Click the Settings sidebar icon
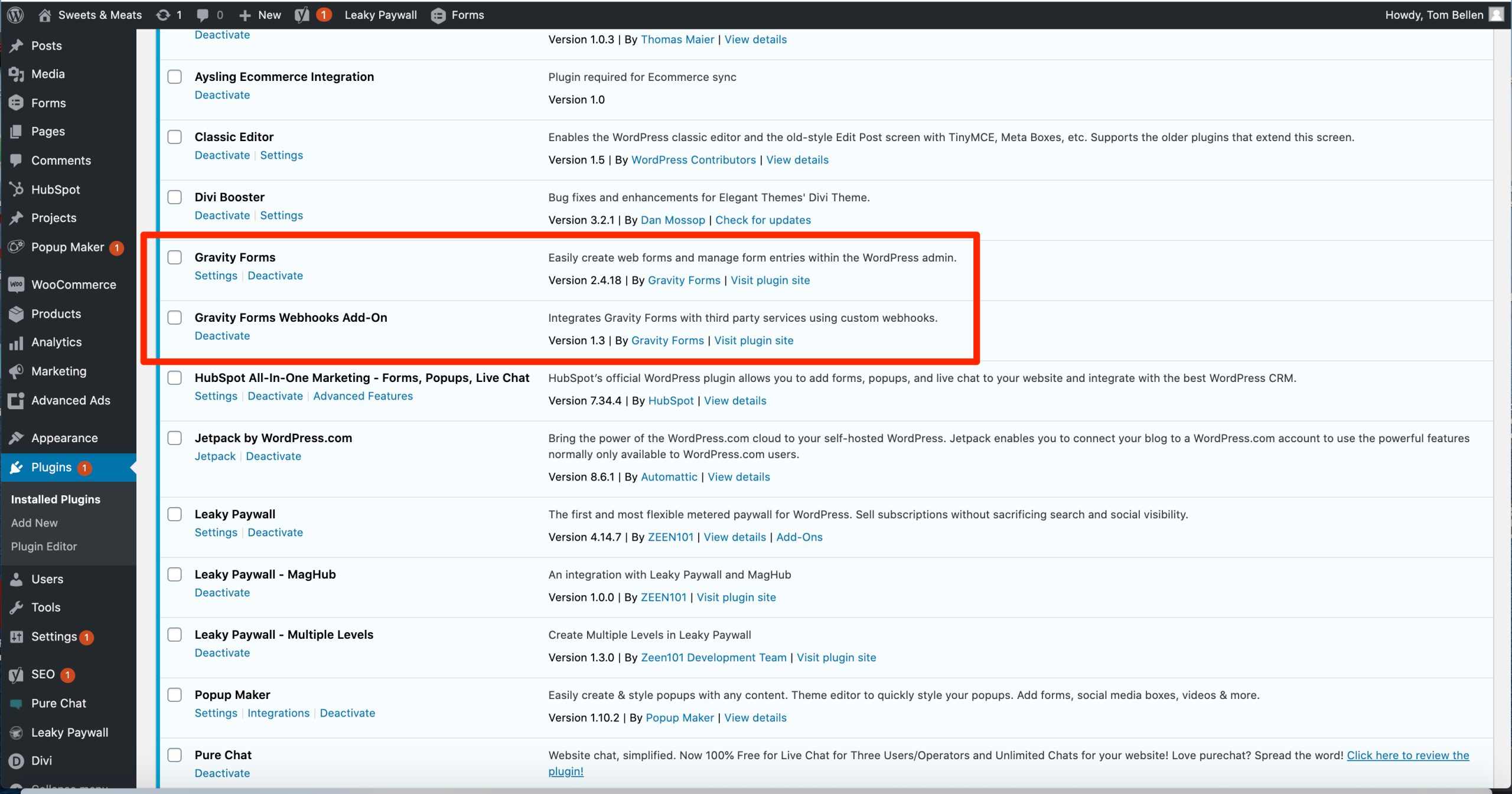Viewport: 1512px width, 794px height. 17,636
